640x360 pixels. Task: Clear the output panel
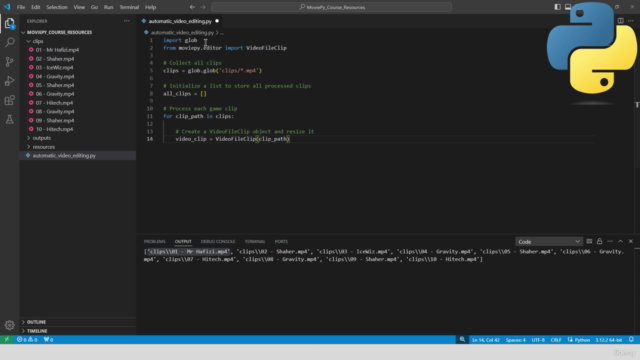(589, 241)
